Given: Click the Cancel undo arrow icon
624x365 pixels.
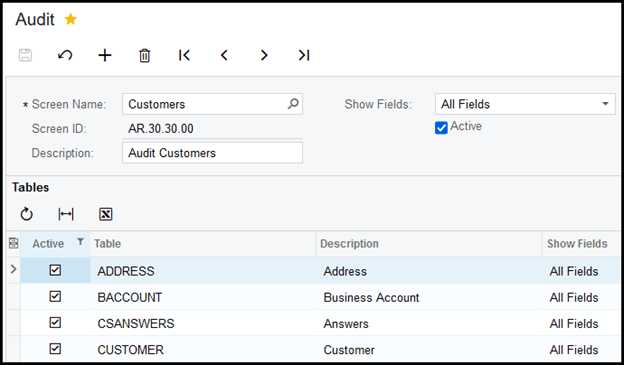Looking at the screenshot, I should pyautogui.click(x=65, y=55).
